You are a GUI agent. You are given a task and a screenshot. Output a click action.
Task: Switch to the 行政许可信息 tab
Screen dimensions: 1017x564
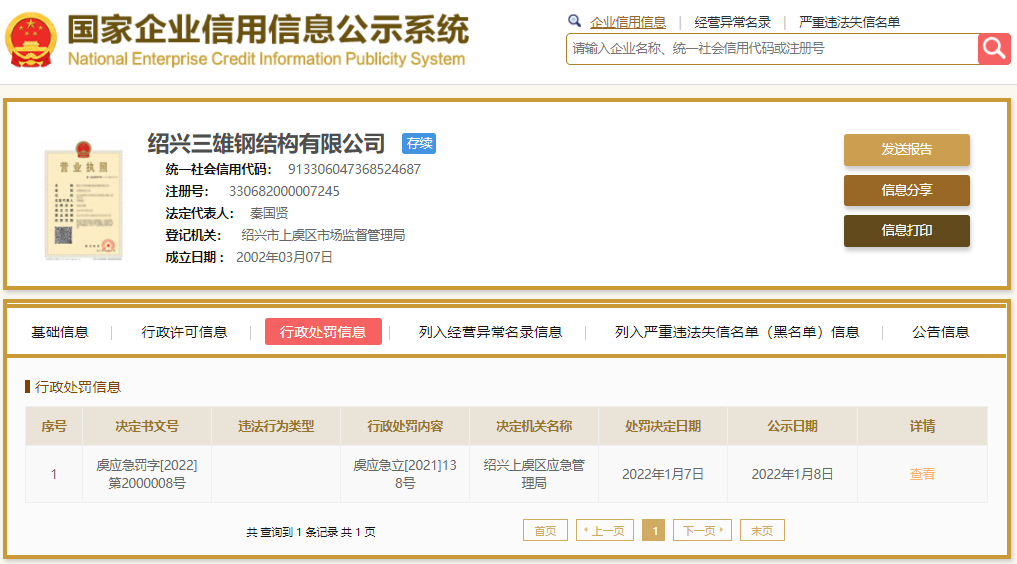(184, 333)
